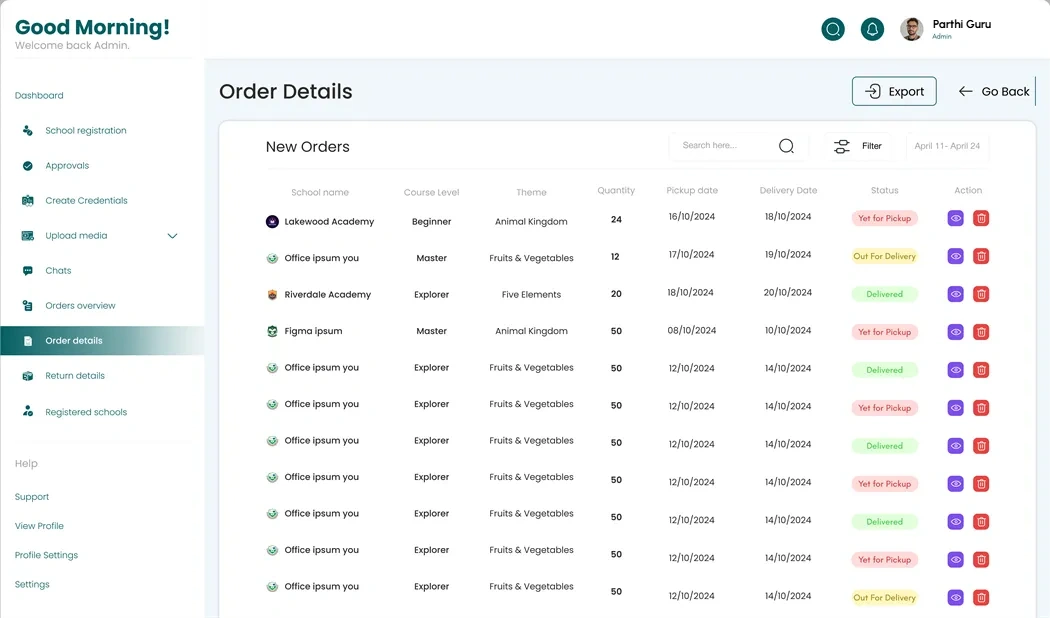View the Figma ipsum order details
1050x618 pixels.
point(956,332)
